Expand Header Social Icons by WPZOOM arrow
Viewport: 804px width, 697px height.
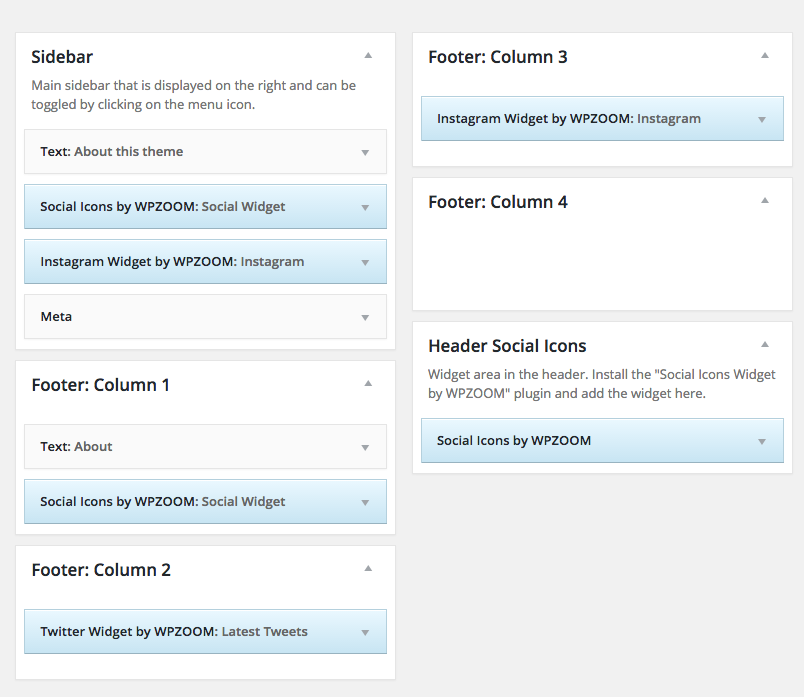762,441
